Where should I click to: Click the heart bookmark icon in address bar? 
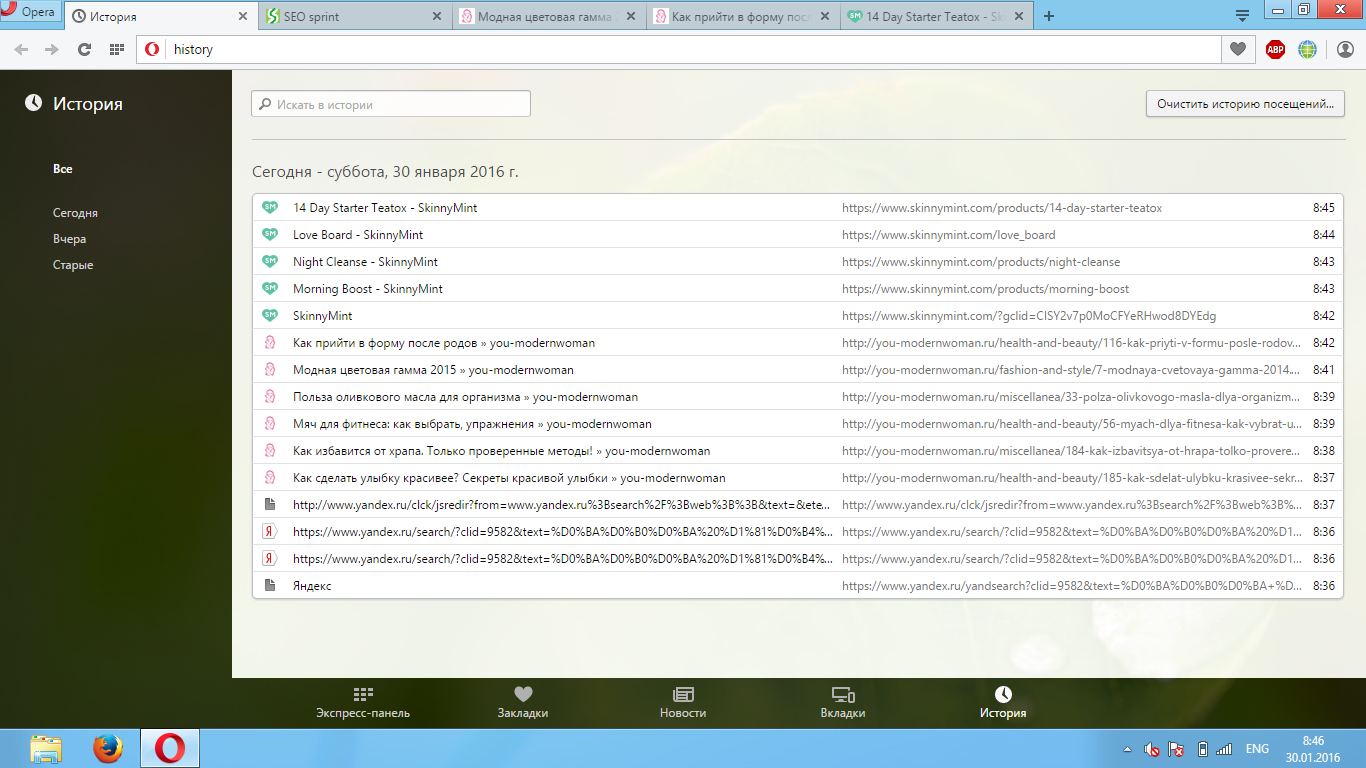point(1238,49)
